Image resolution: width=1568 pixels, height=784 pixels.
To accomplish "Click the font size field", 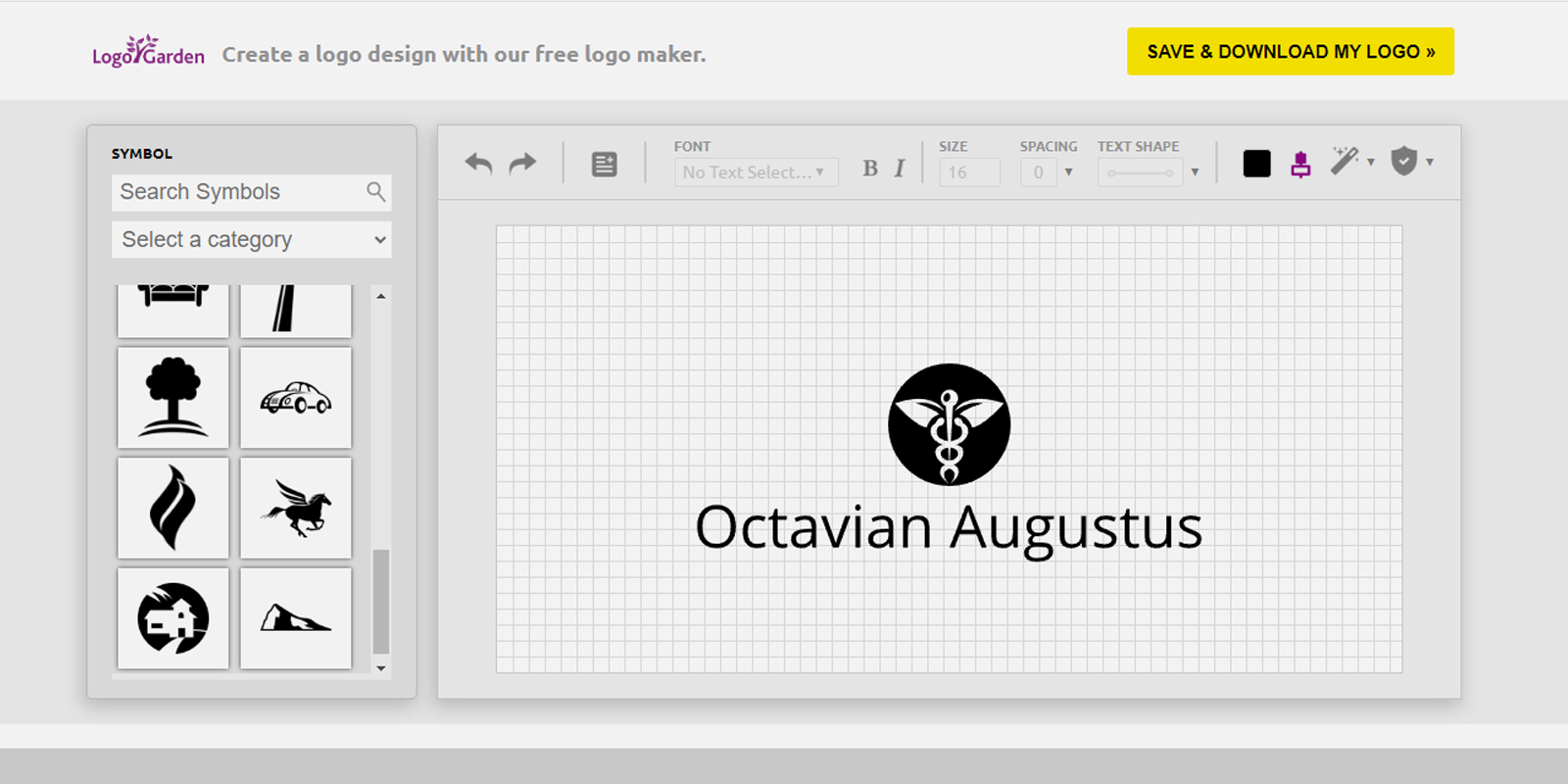I will click(969, 172).
